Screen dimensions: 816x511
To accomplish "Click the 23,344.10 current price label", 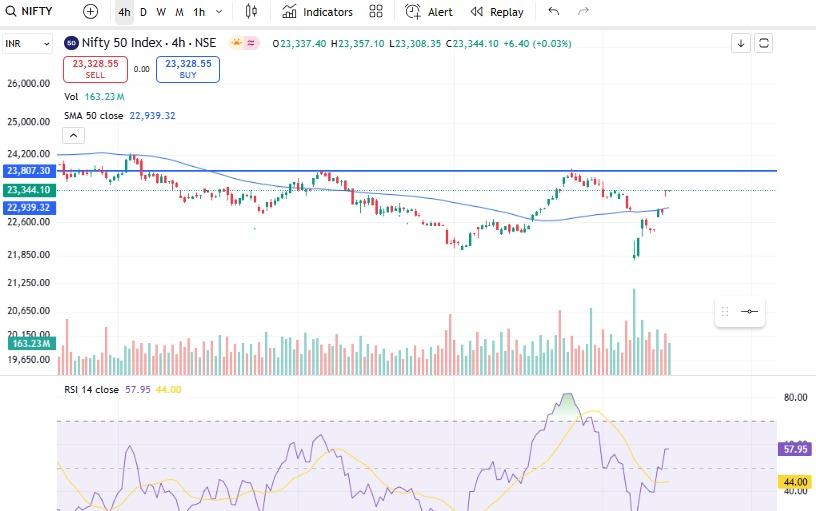I will pyautogui.click(x=29, y=190).
